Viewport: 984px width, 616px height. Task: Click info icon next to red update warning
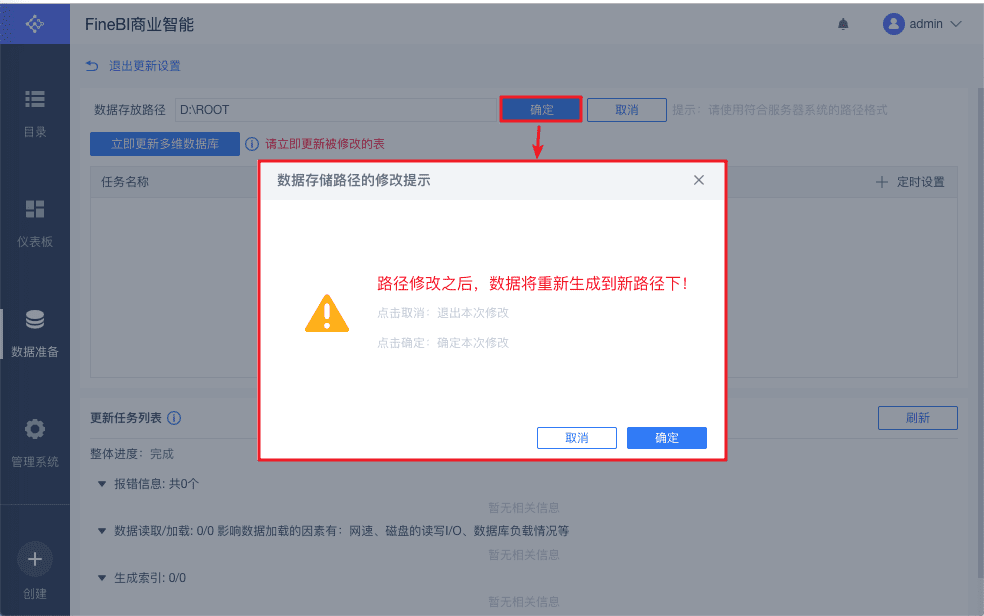252,144
